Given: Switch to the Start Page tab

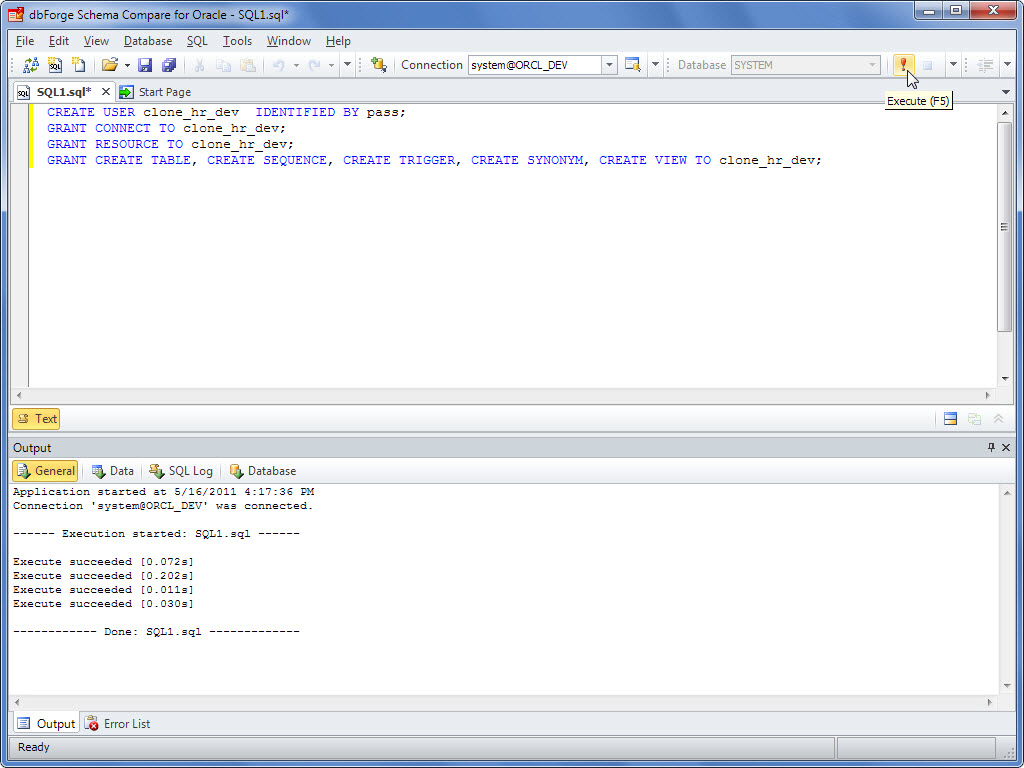Looking at the screenshot, I should (167, 91).
